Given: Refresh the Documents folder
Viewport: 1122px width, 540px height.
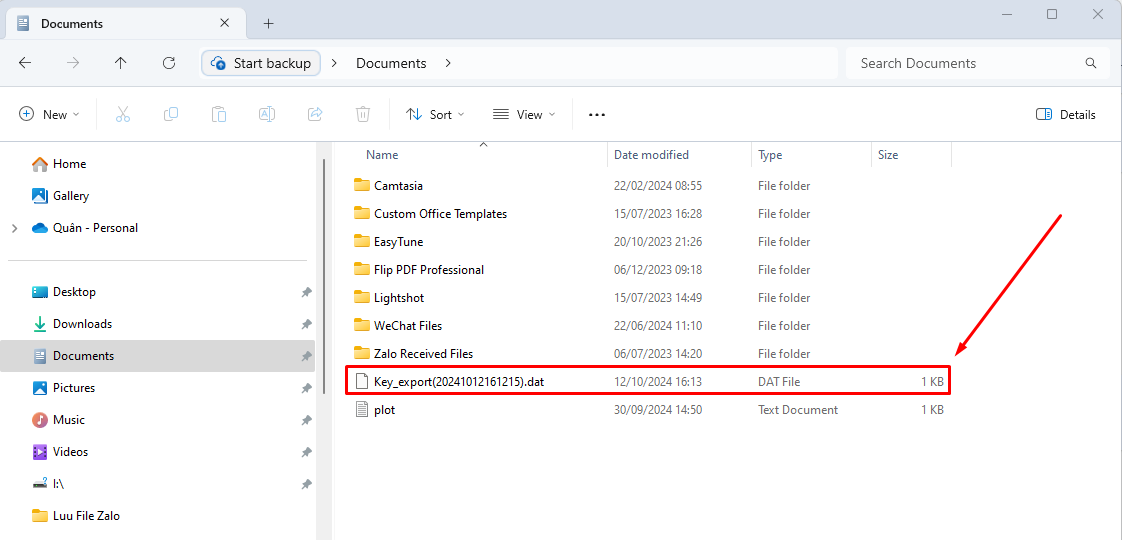Looking at the screenshot, I should (x=169, y=63).
